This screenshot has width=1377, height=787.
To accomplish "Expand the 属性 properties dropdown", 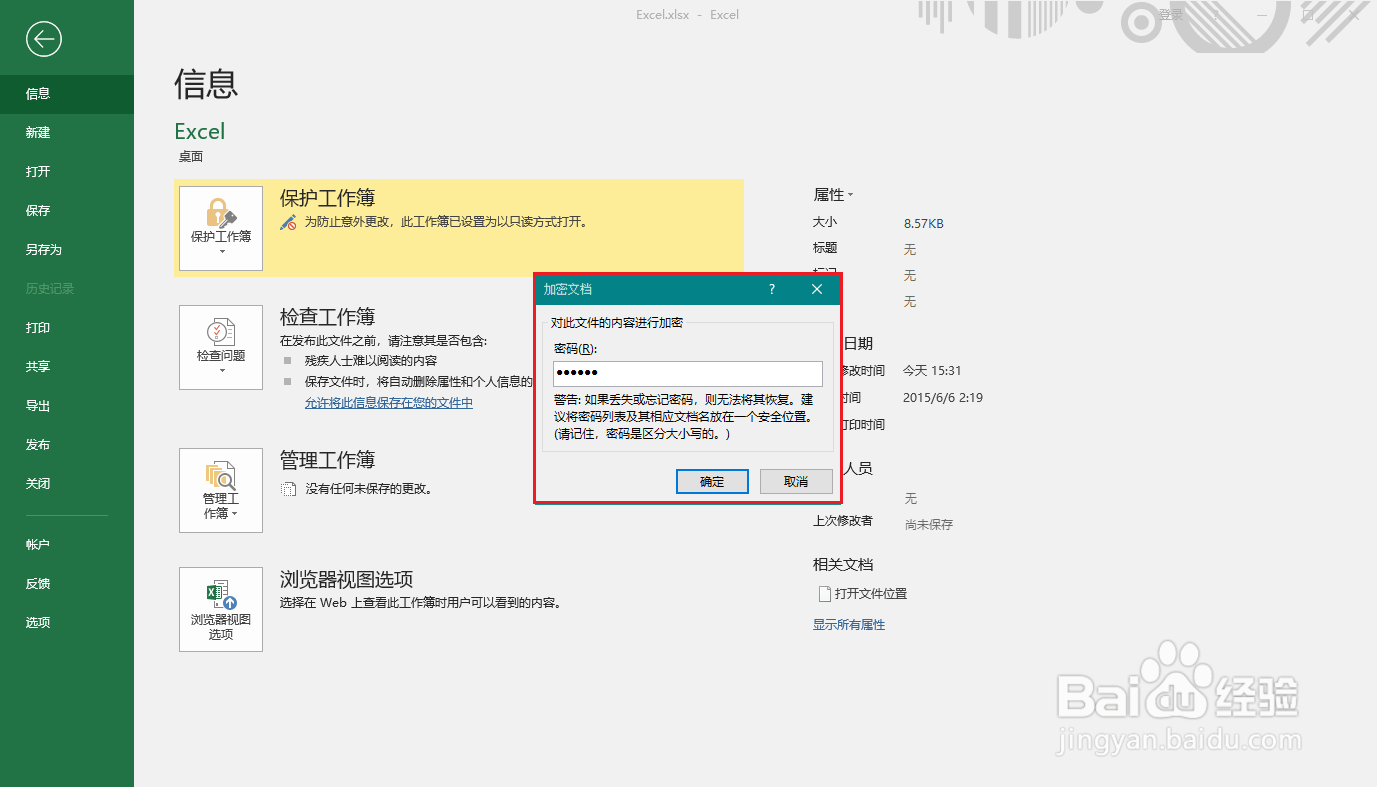I will (x=833, y=195).
